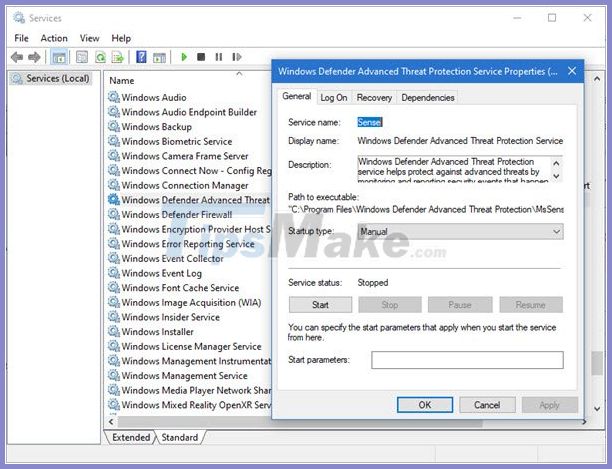Toggle the Show/Hide Console Tree icon
Viewport: 612px width, 469px height.
59,57
